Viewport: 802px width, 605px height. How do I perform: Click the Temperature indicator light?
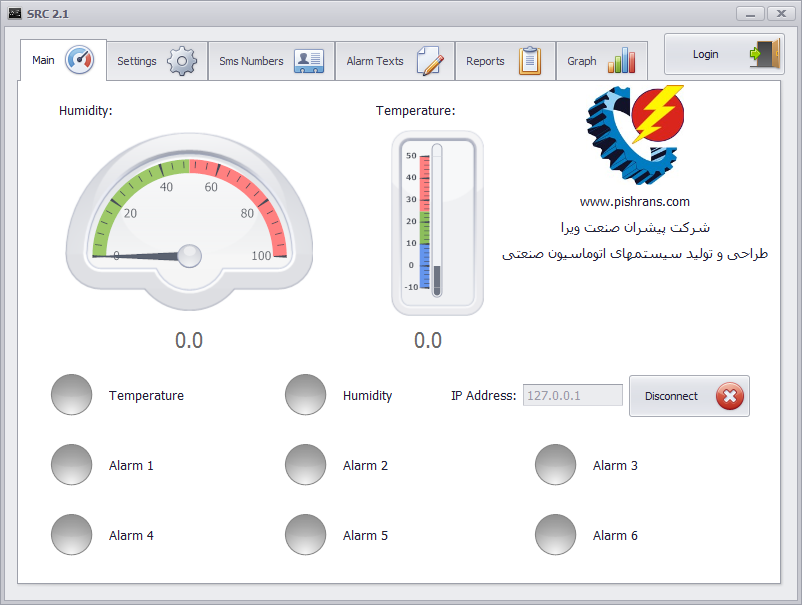pyautogui.click(x=72, y=394)
